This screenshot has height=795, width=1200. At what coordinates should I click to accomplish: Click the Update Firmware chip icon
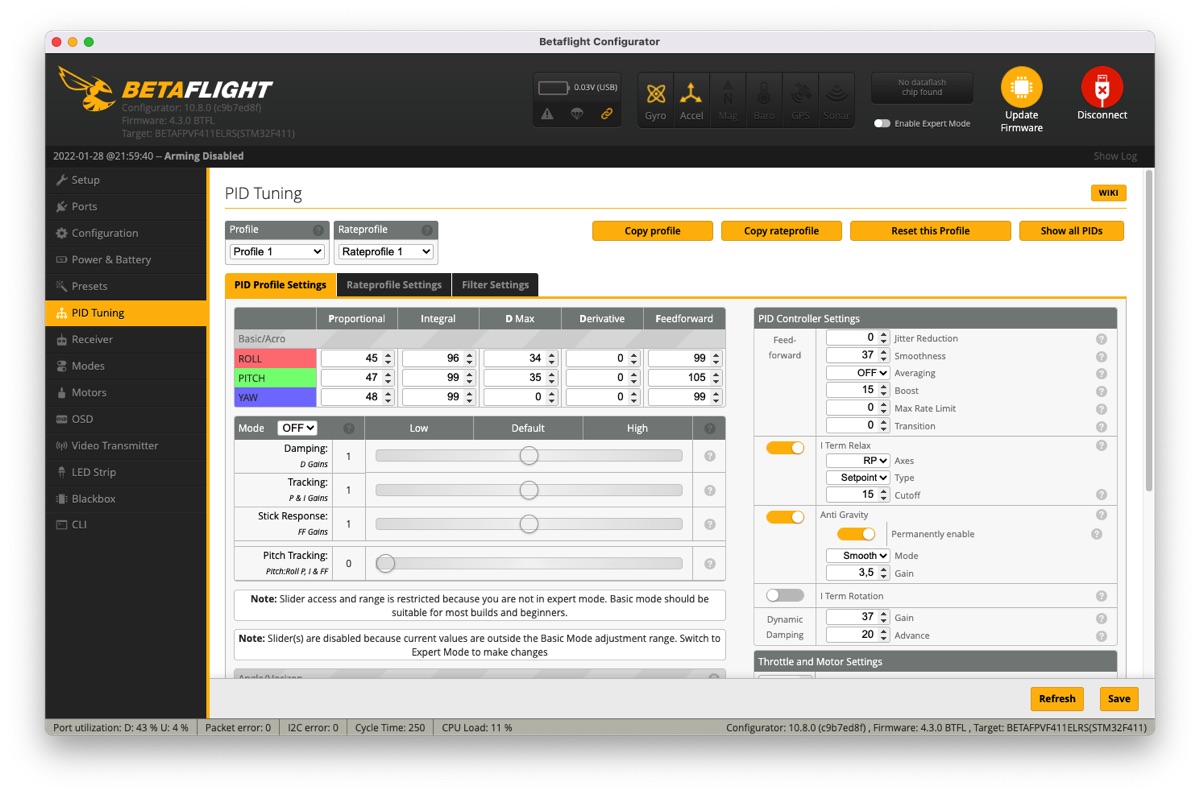(x=1021, y=88)
